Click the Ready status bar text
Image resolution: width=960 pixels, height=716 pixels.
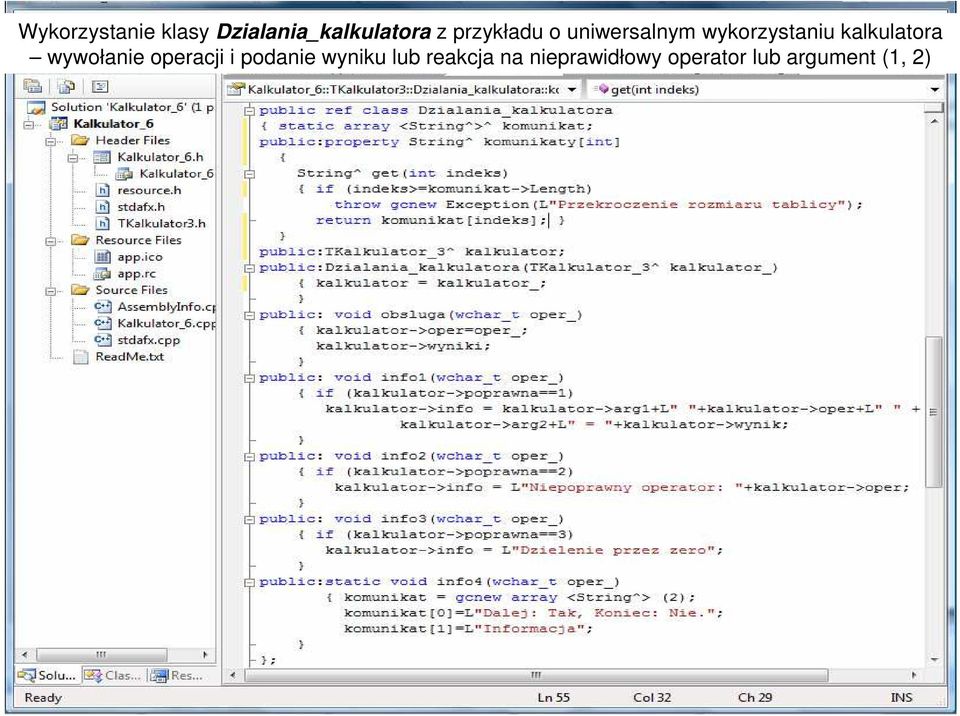(x=43, y=697)
